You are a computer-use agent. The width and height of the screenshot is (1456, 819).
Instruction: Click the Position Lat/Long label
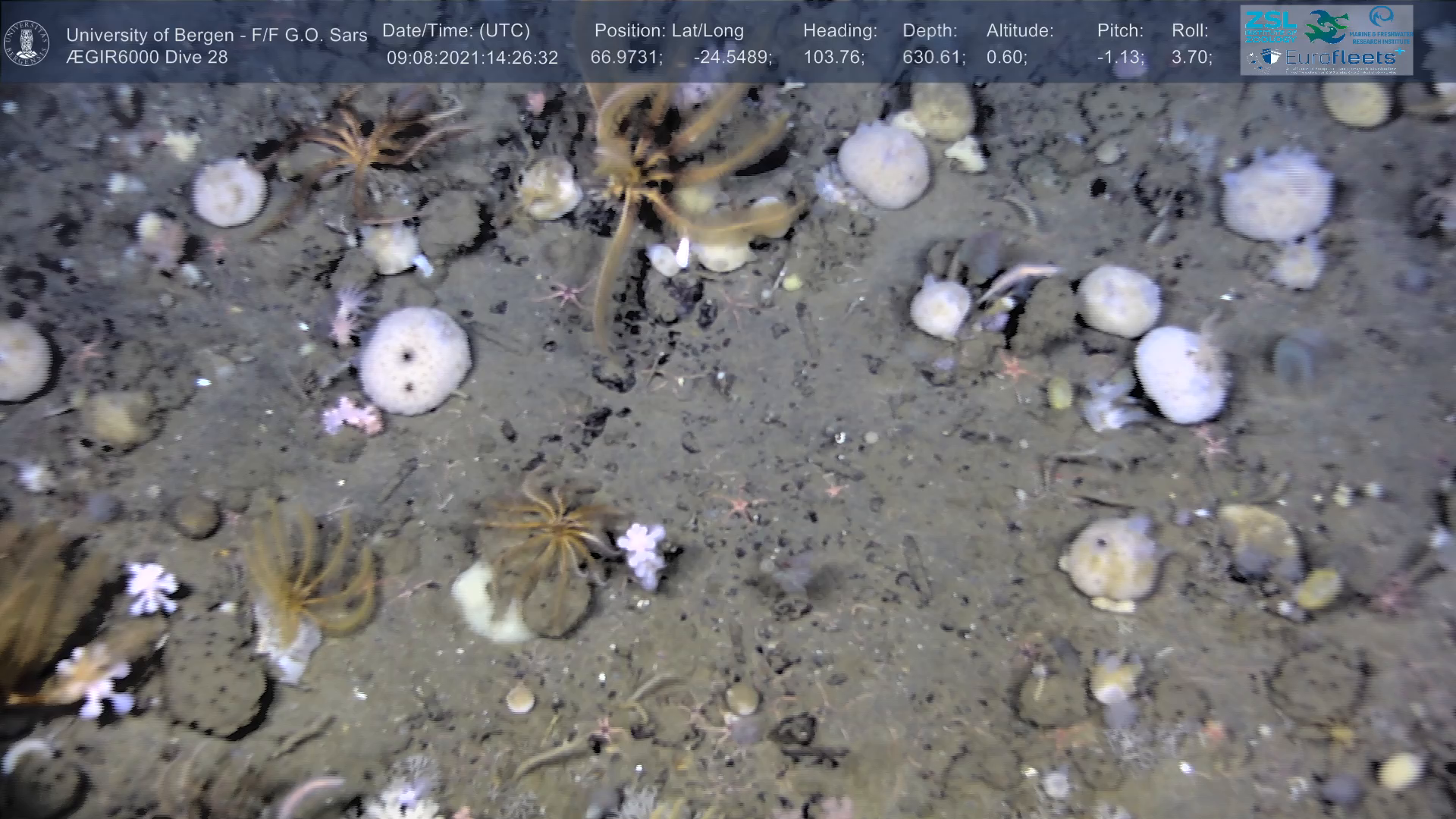(x=669, y=31)
